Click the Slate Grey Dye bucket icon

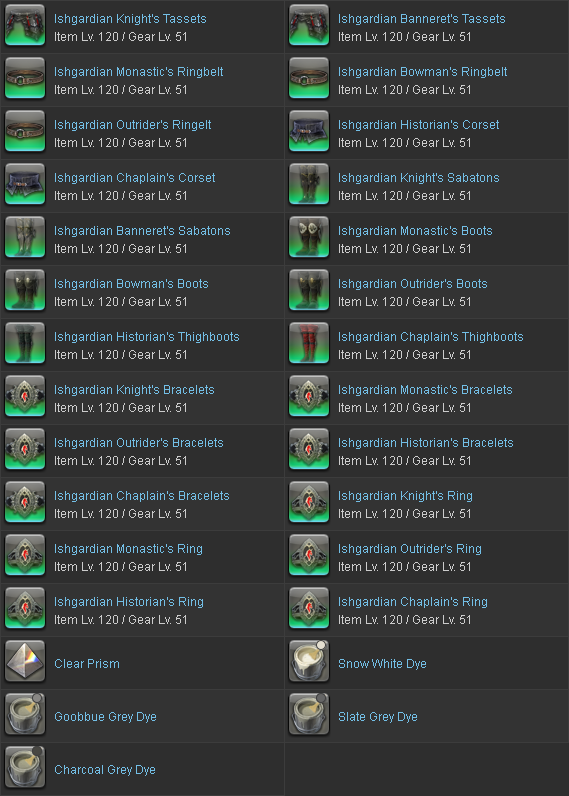[x=309, y=714]
